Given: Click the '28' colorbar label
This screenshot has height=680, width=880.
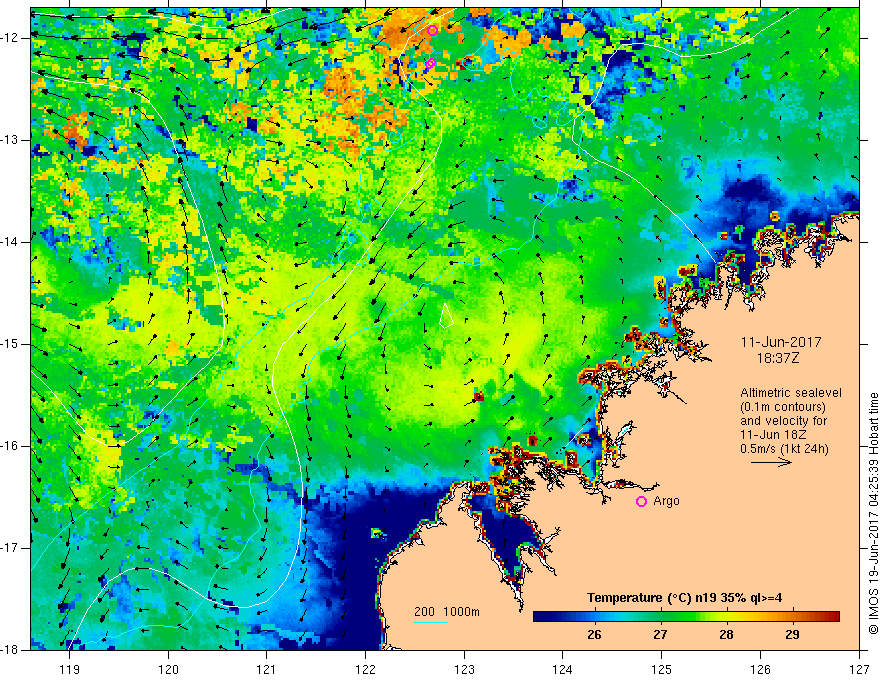Looking at the screenshot, I should (x=726, y=635).
